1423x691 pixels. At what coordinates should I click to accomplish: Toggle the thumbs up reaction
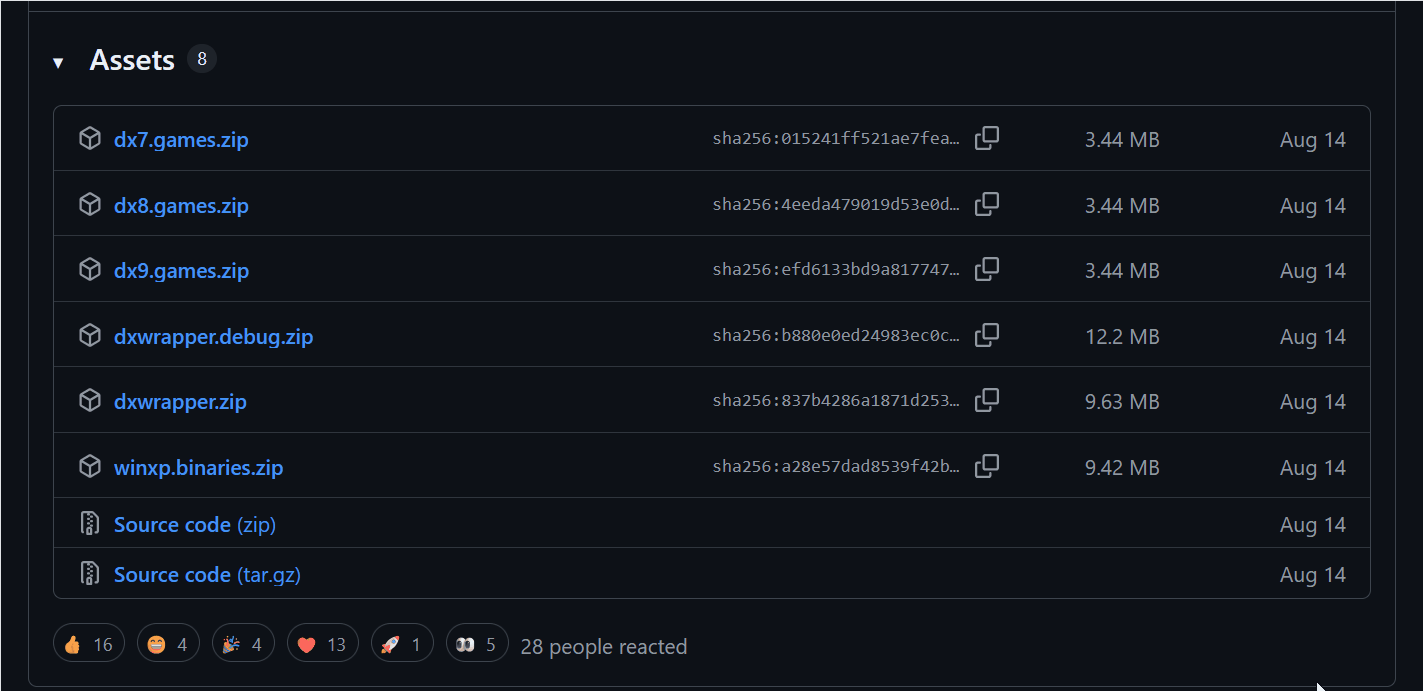point(88,644)
